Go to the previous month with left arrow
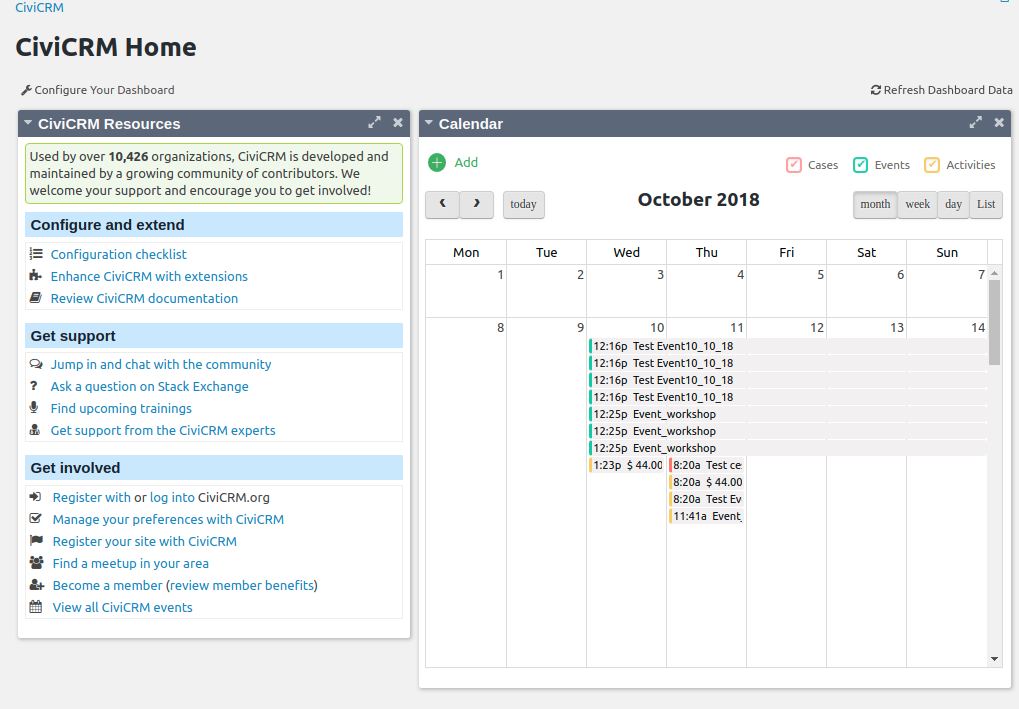Viewport: 1019px width, 709px height. (443, 204)
